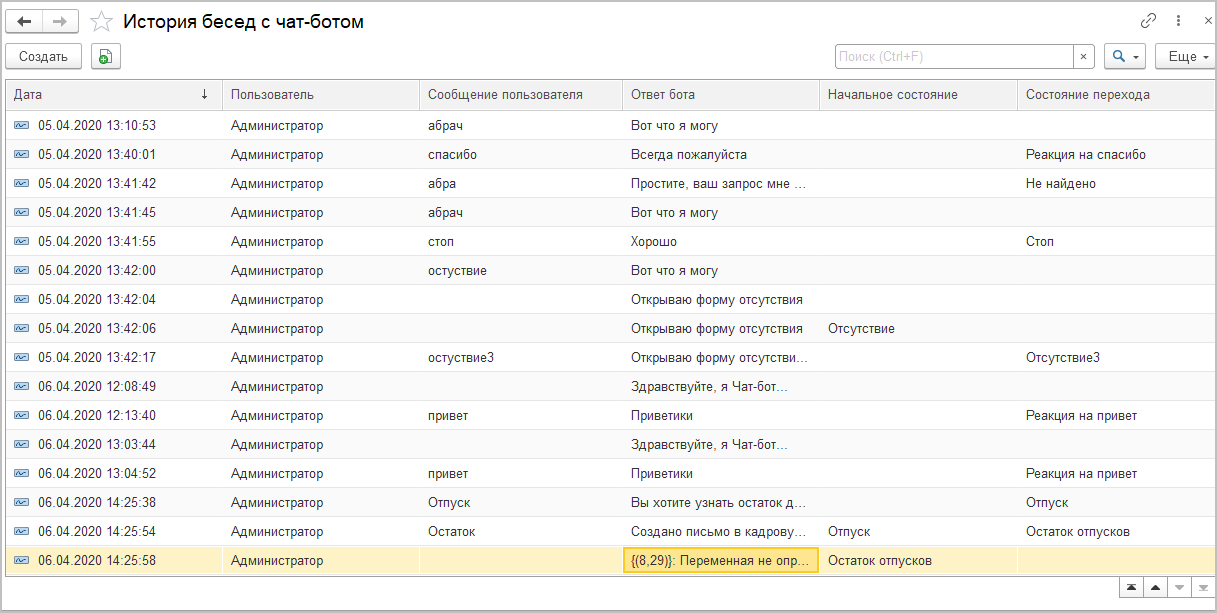Open the three-dot options menu
Screen dimensions: 1217x613
click(x=1180, y=21)
